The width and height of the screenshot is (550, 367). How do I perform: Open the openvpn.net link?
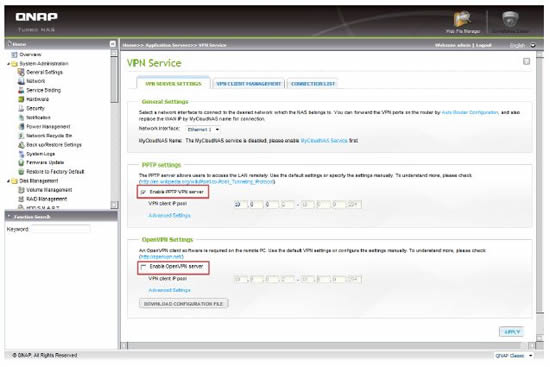coord(161,257)
